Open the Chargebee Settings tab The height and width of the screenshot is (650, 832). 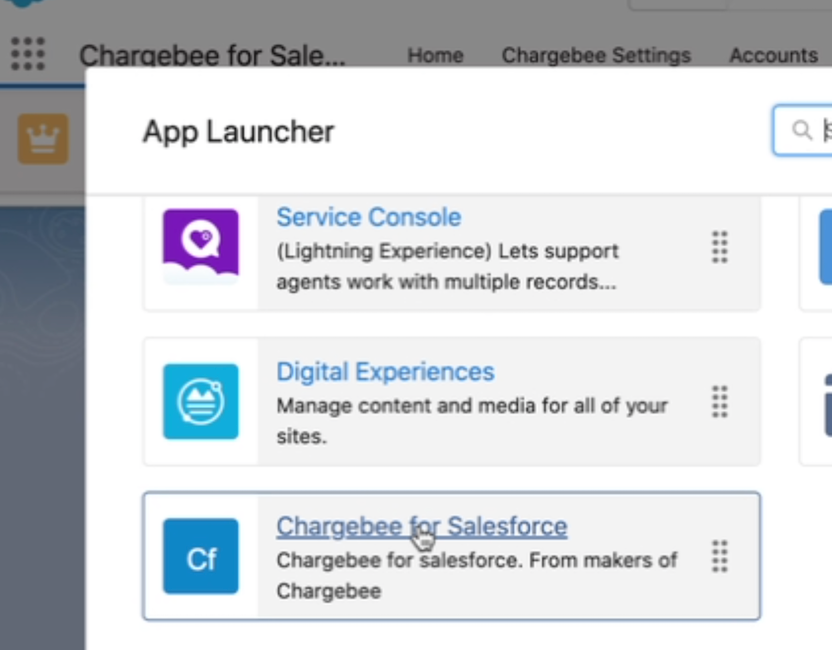pyautogui.click(x=596, y=55)
